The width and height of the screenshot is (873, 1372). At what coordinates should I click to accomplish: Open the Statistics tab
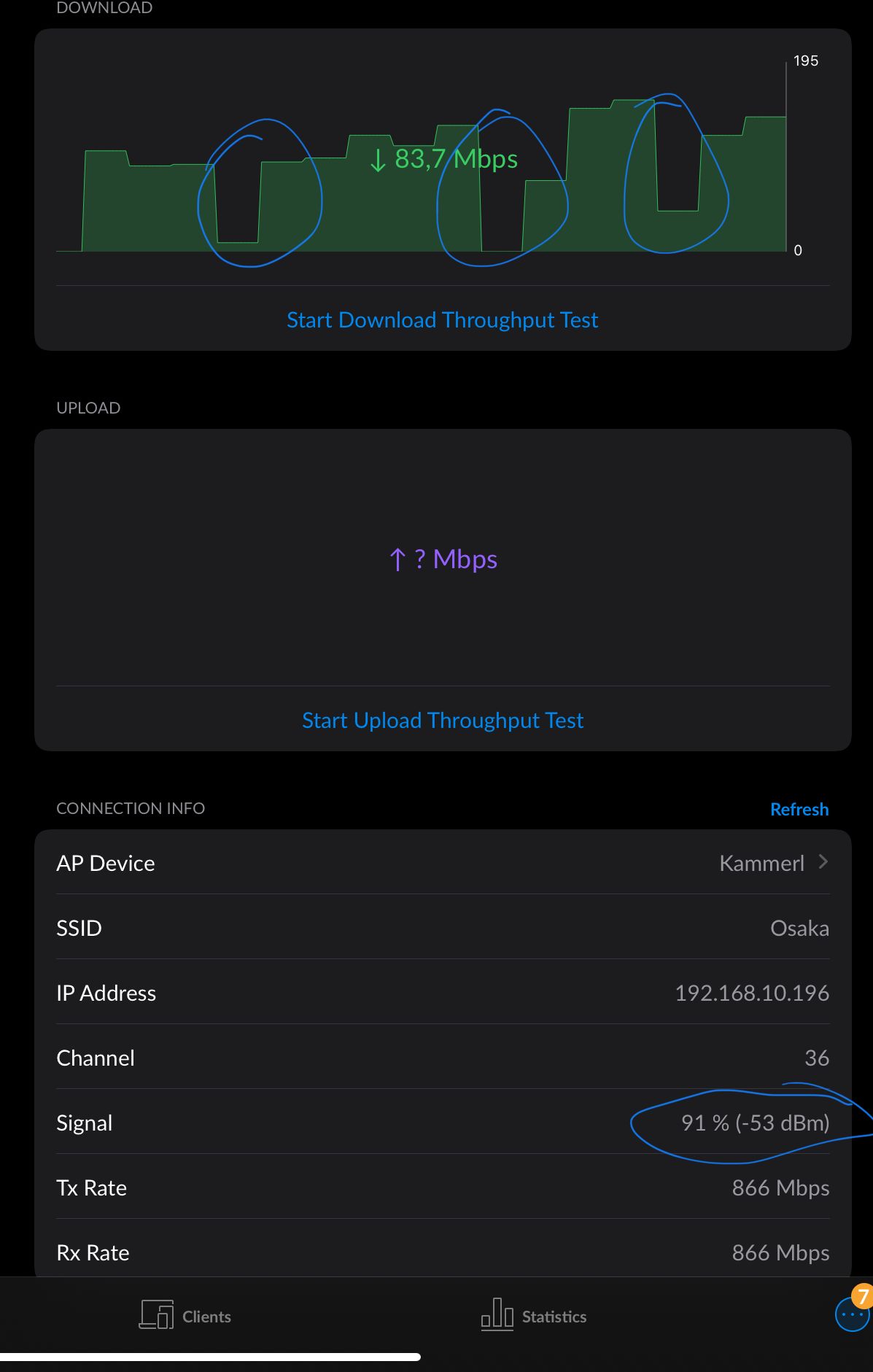(534, 1315)
